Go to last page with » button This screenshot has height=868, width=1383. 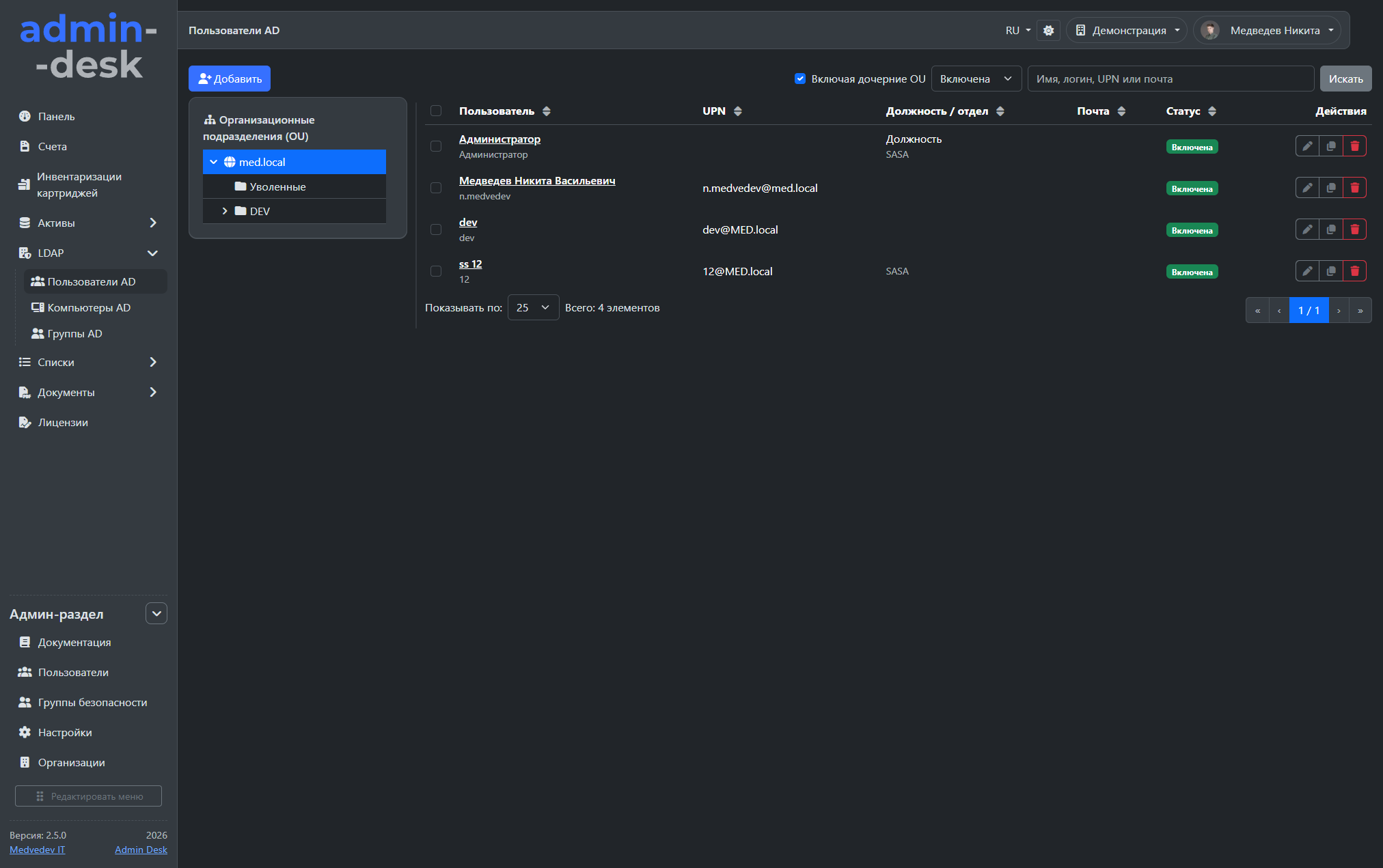[1360, 311]
